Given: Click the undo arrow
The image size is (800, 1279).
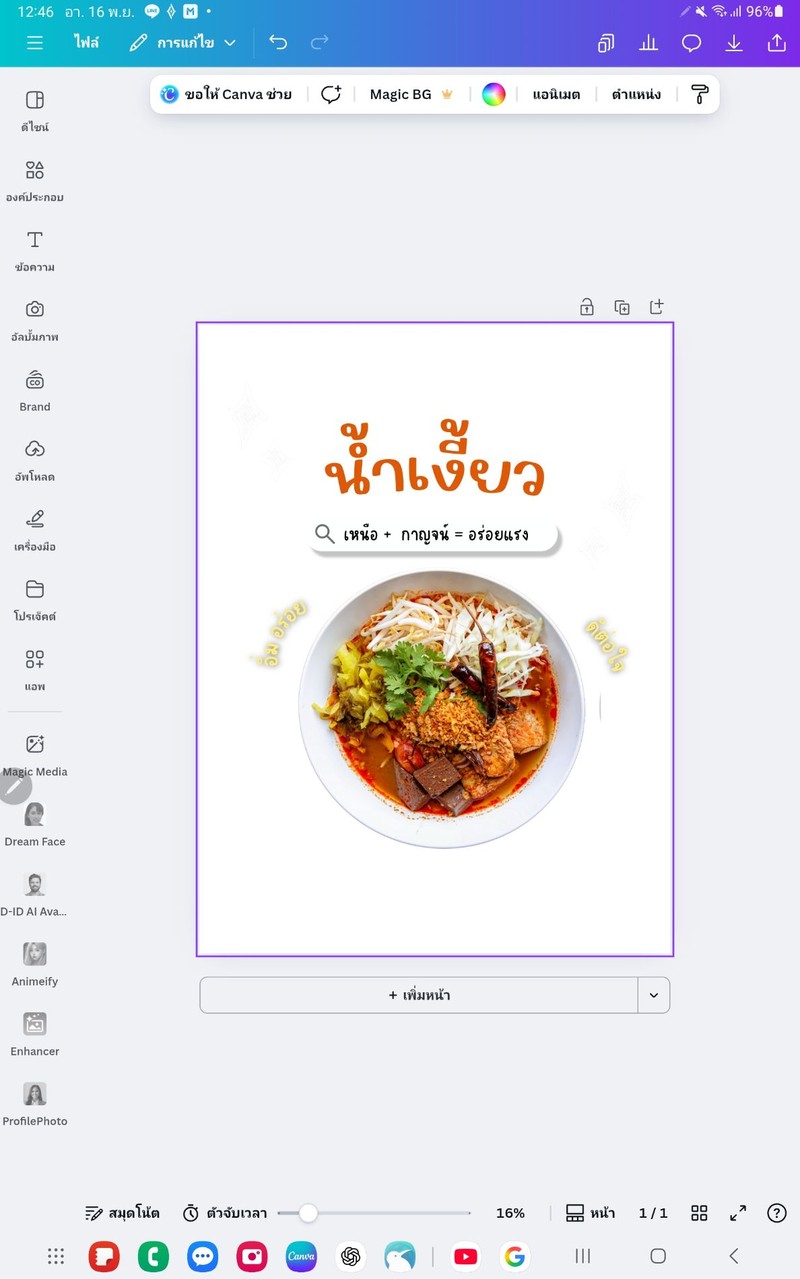Looking at the screenshot, I should [278, 43].
